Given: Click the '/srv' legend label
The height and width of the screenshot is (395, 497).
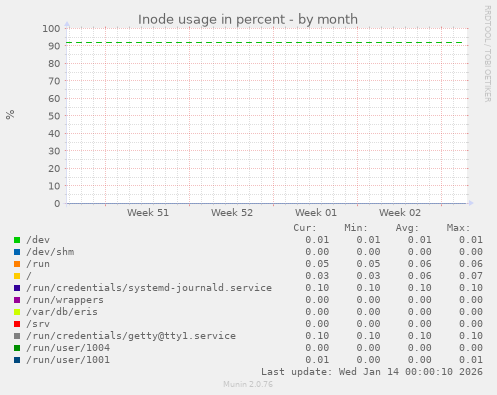Looking at the screenshot, I should click(38, 324).
